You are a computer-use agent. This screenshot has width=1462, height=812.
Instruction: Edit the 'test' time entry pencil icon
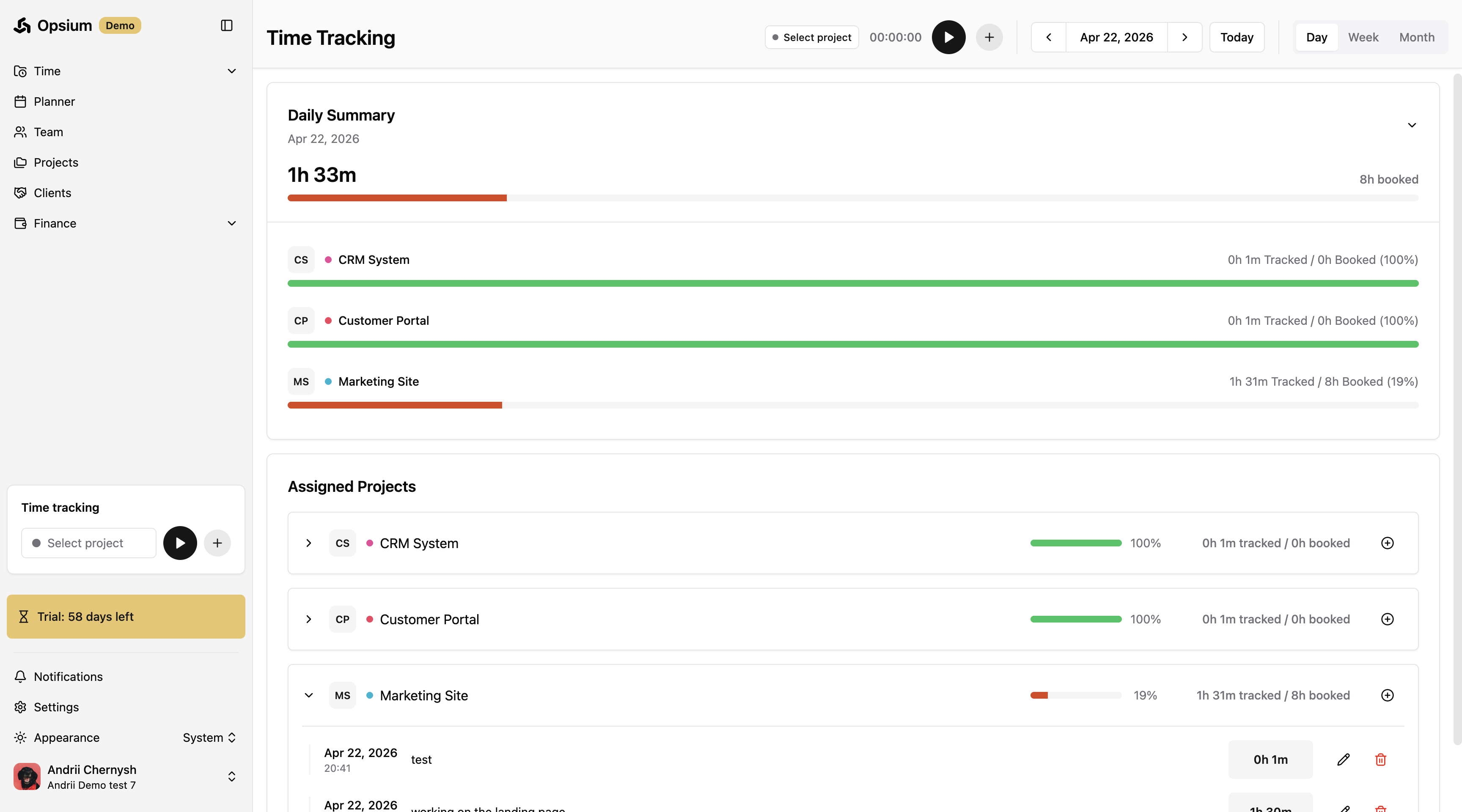pyautogui.click(x=1343, y=759)
